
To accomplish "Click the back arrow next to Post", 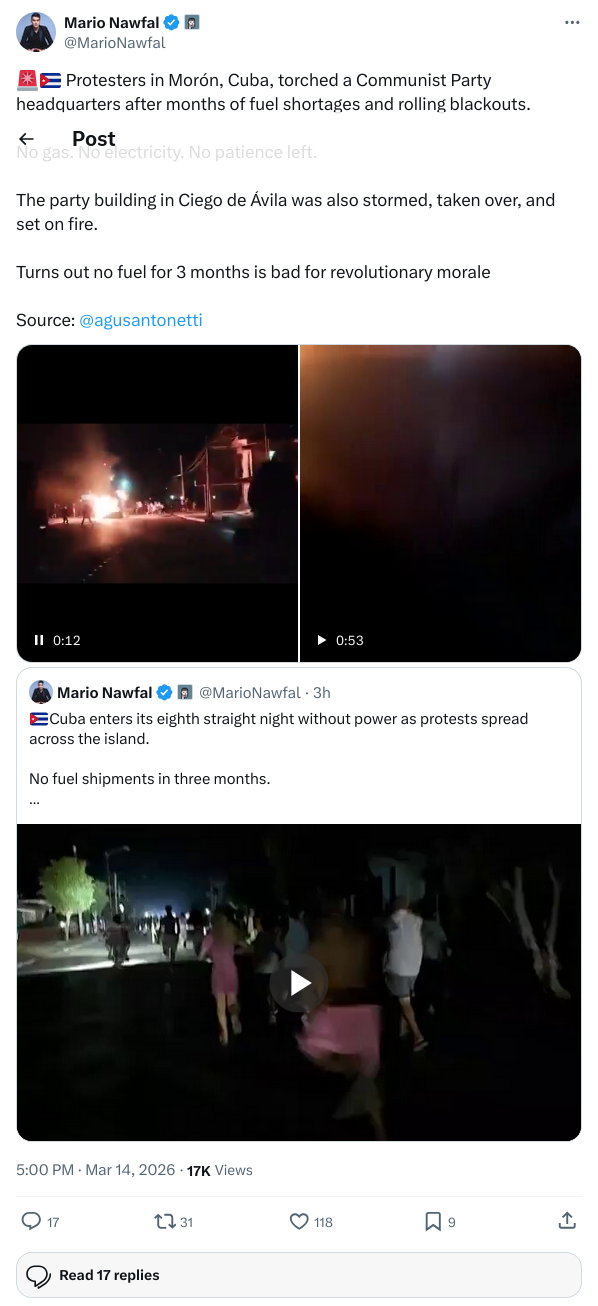I will [x=27, y=139].
